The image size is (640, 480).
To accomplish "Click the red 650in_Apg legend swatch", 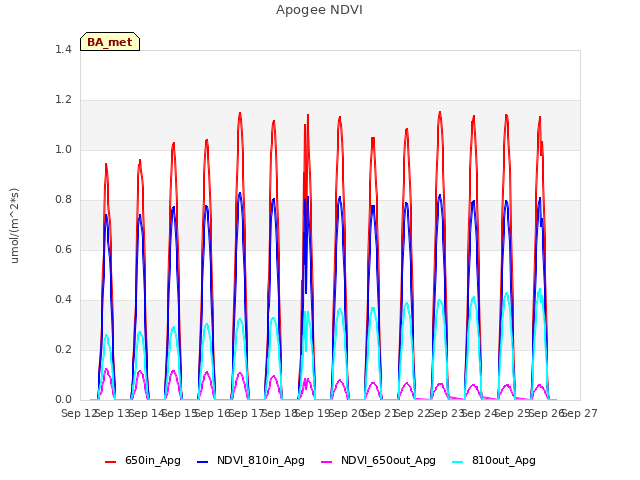I will click(111, 462).
